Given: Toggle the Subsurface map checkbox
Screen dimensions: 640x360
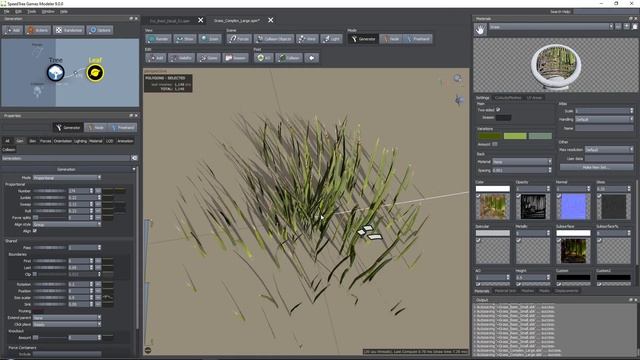Looking at the screenshot, I should tap(559, 240).
